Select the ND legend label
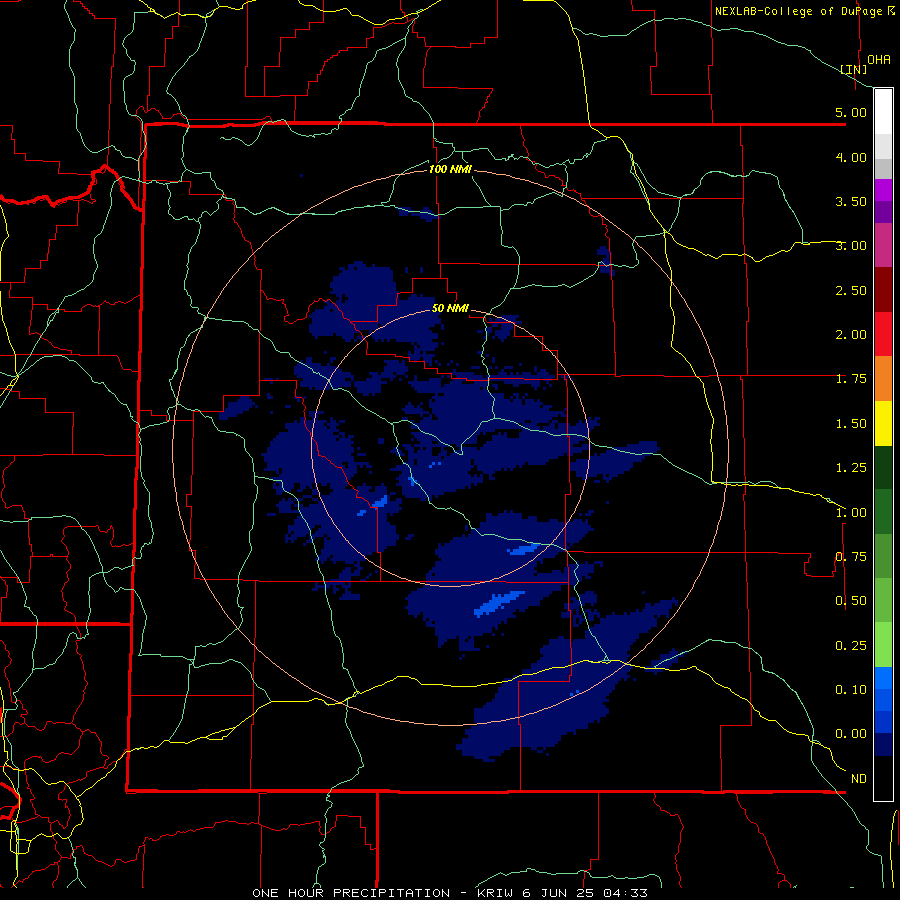Image resolution: width=900 pixels, height=900 pixels. 859,779
